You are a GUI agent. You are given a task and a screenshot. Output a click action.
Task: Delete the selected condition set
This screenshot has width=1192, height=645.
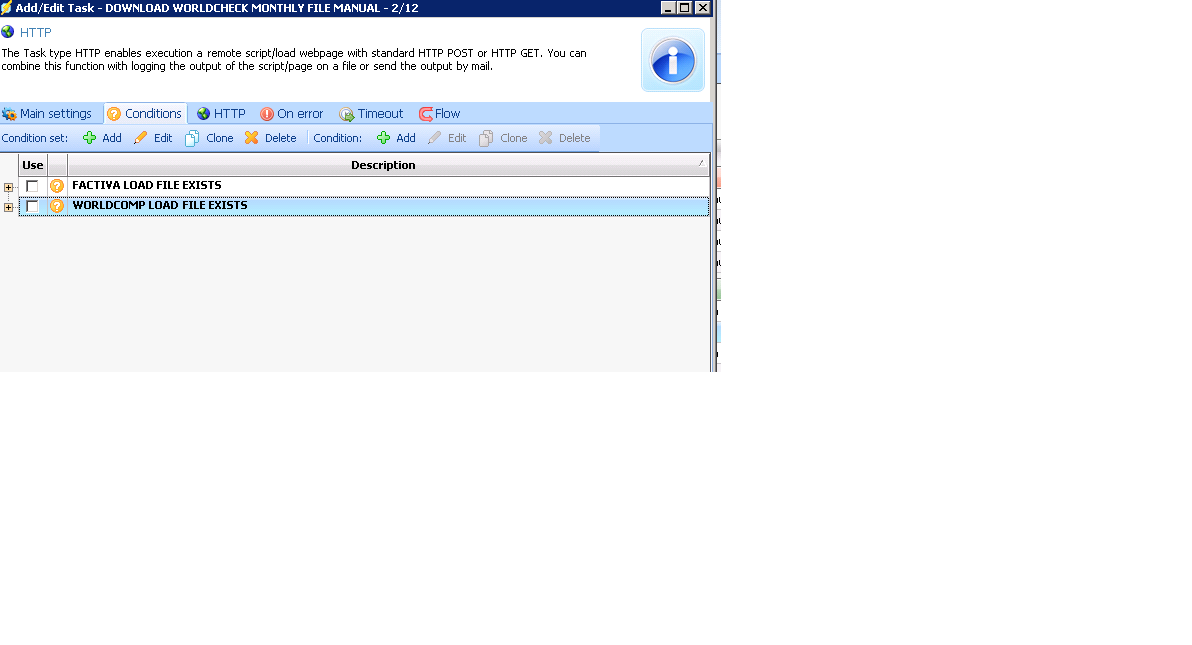(x=271, y=138)
